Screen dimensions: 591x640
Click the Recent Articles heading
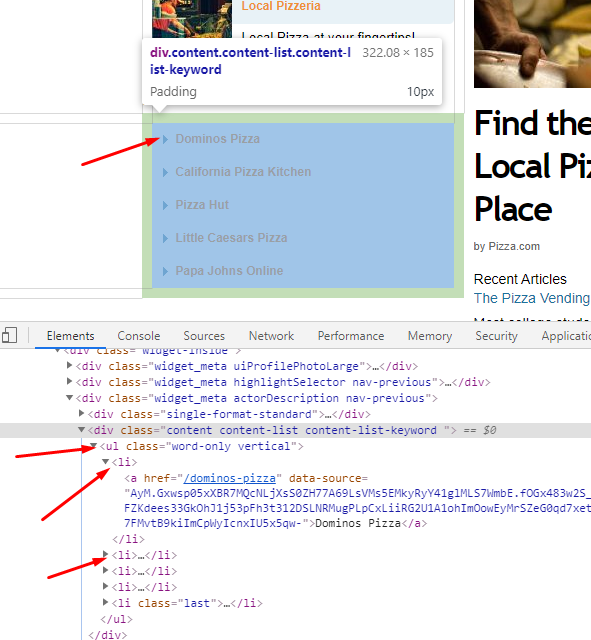point(520,279)
